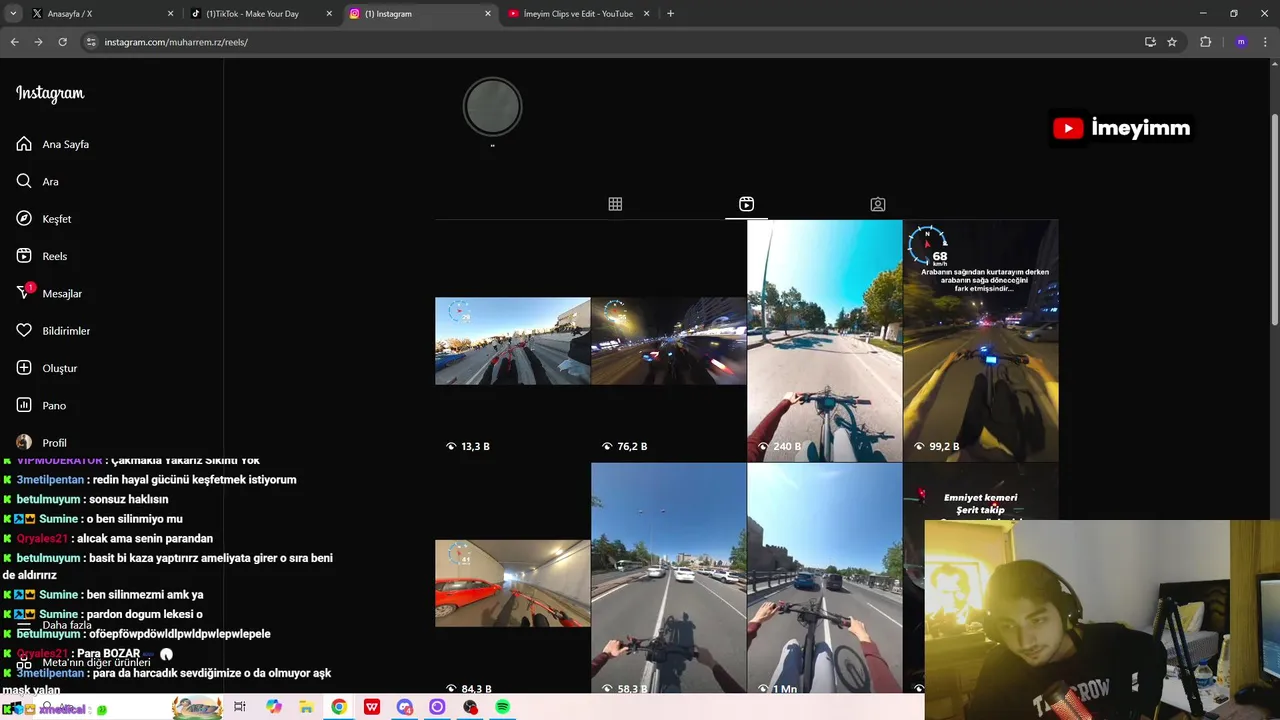Open reel with 240 B views
This screenshot has width=1280, height=720.
[824, 341]
